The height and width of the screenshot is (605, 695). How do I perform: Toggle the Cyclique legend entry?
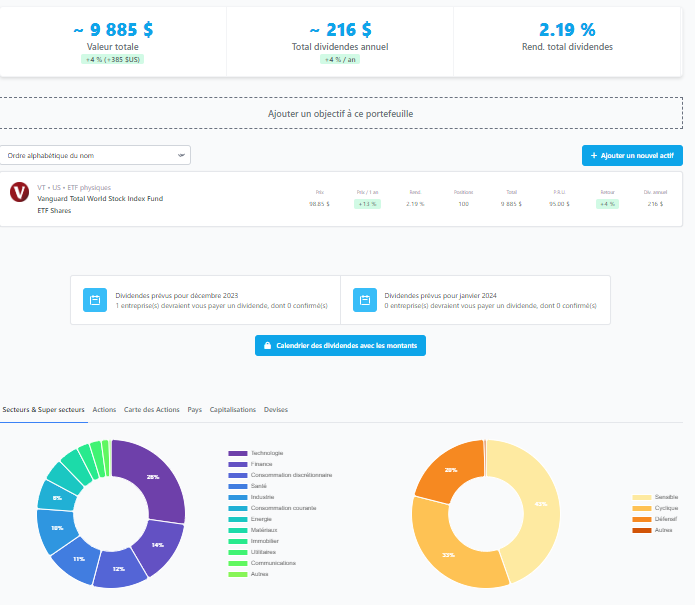tap(655, 508)
